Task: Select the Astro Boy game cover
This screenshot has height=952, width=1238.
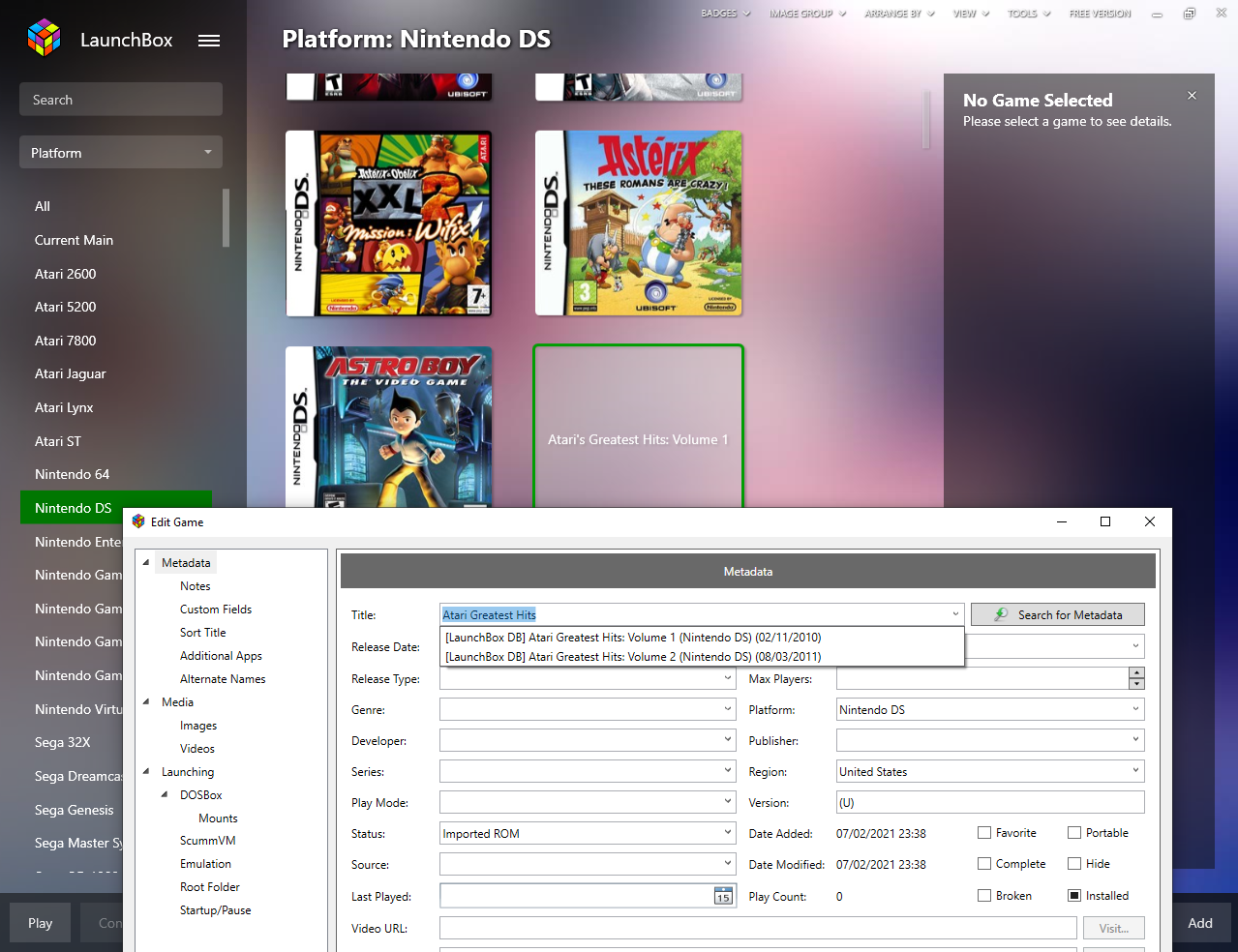Action: click(x=389, y=427)
